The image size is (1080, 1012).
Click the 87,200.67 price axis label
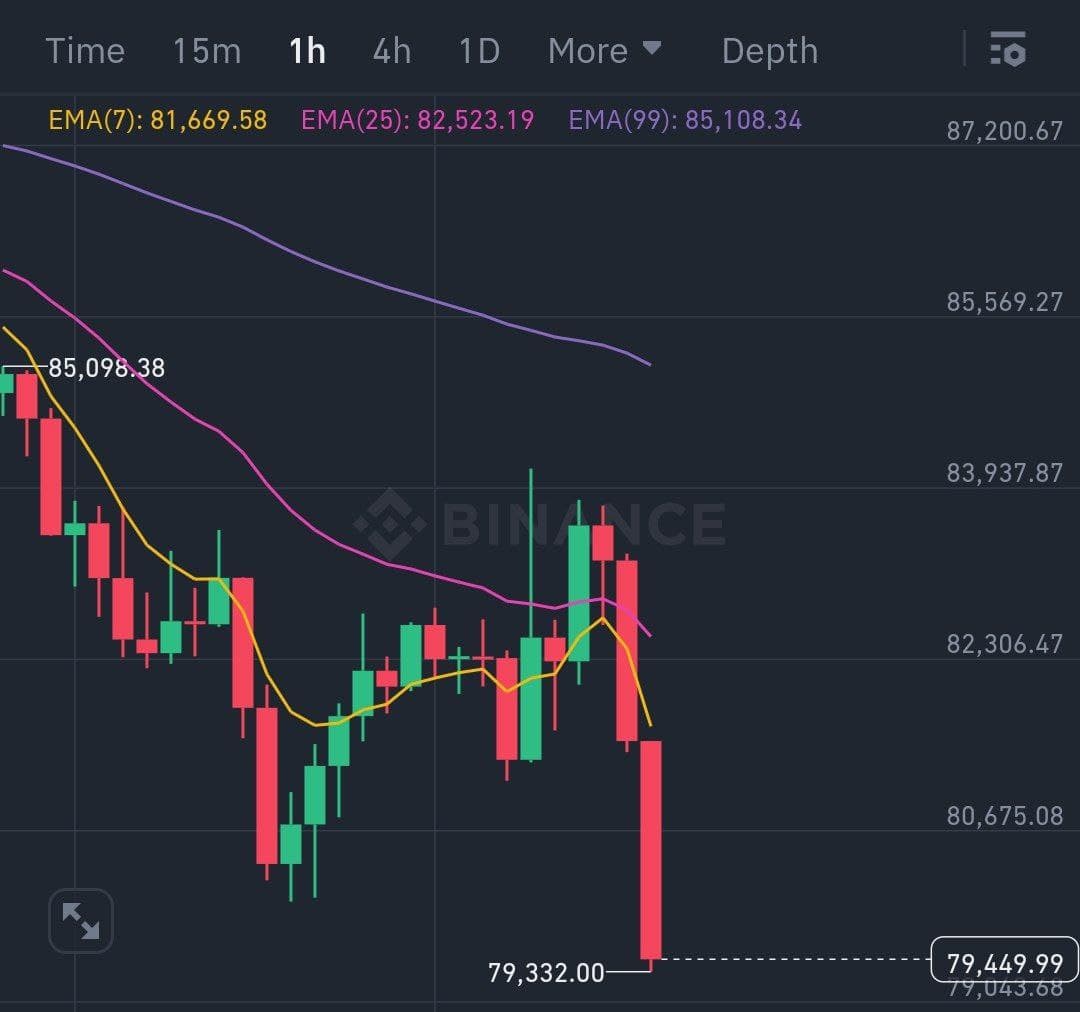pos(1004,130)
